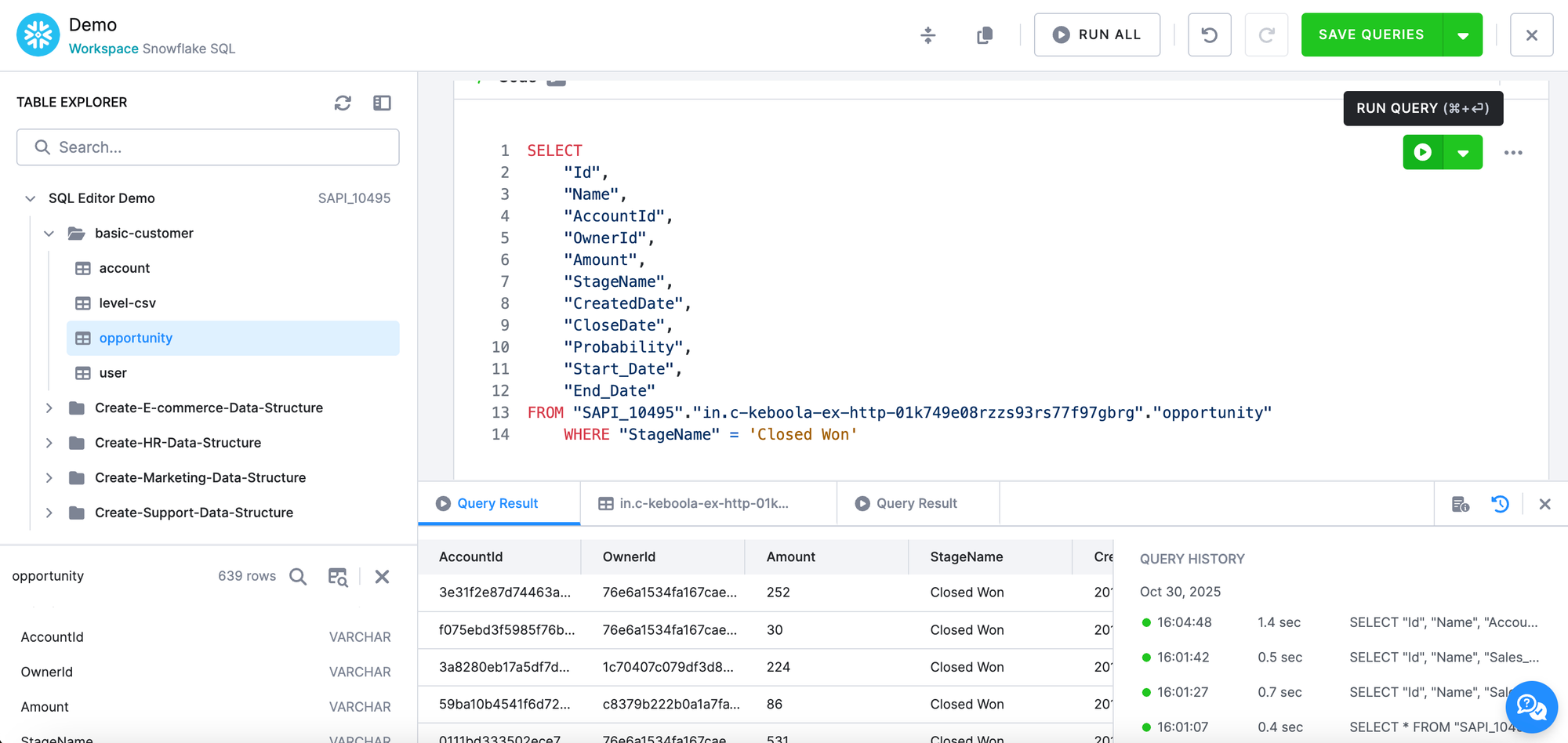Click the table info icon in results panel

point(1461,504)
